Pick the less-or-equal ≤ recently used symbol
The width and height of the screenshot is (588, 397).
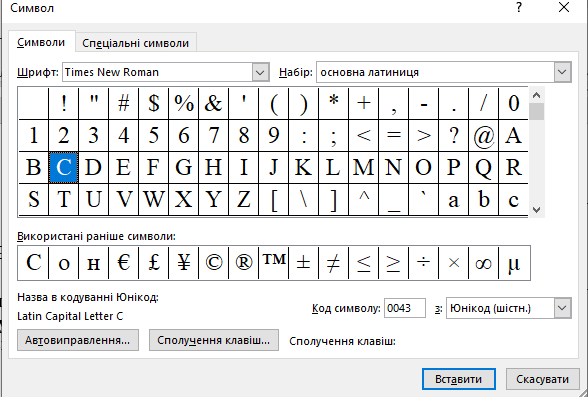click(x=364, y=263)
